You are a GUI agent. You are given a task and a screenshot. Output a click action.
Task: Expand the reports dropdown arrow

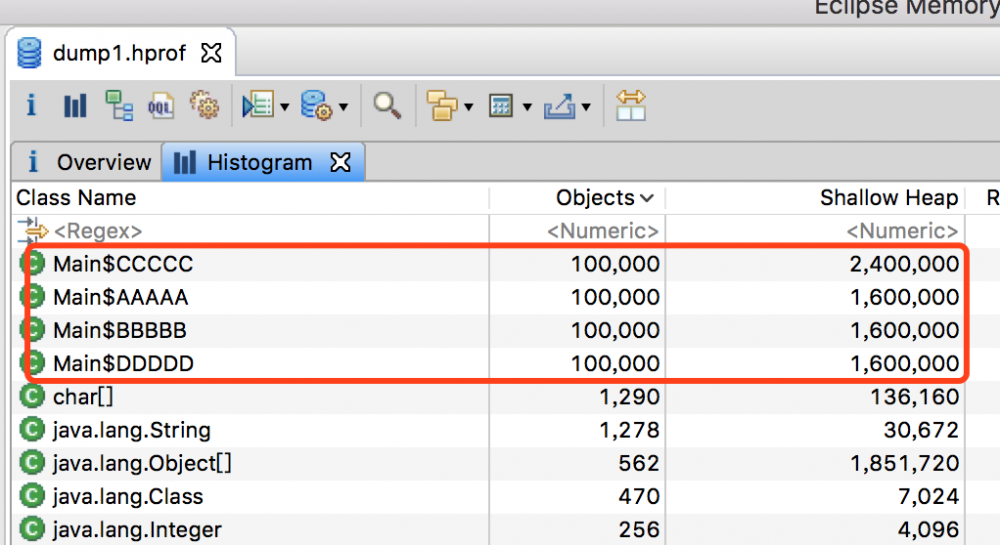click(284, 107)
